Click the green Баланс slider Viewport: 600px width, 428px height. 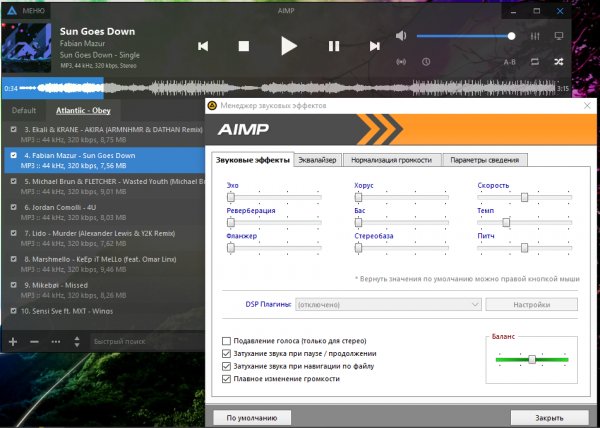tap(532, 360)
